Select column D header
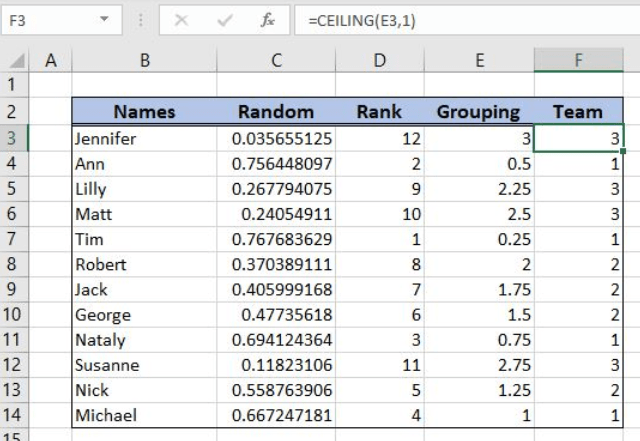The image size is (640, 441). click(x=380, y=60)
